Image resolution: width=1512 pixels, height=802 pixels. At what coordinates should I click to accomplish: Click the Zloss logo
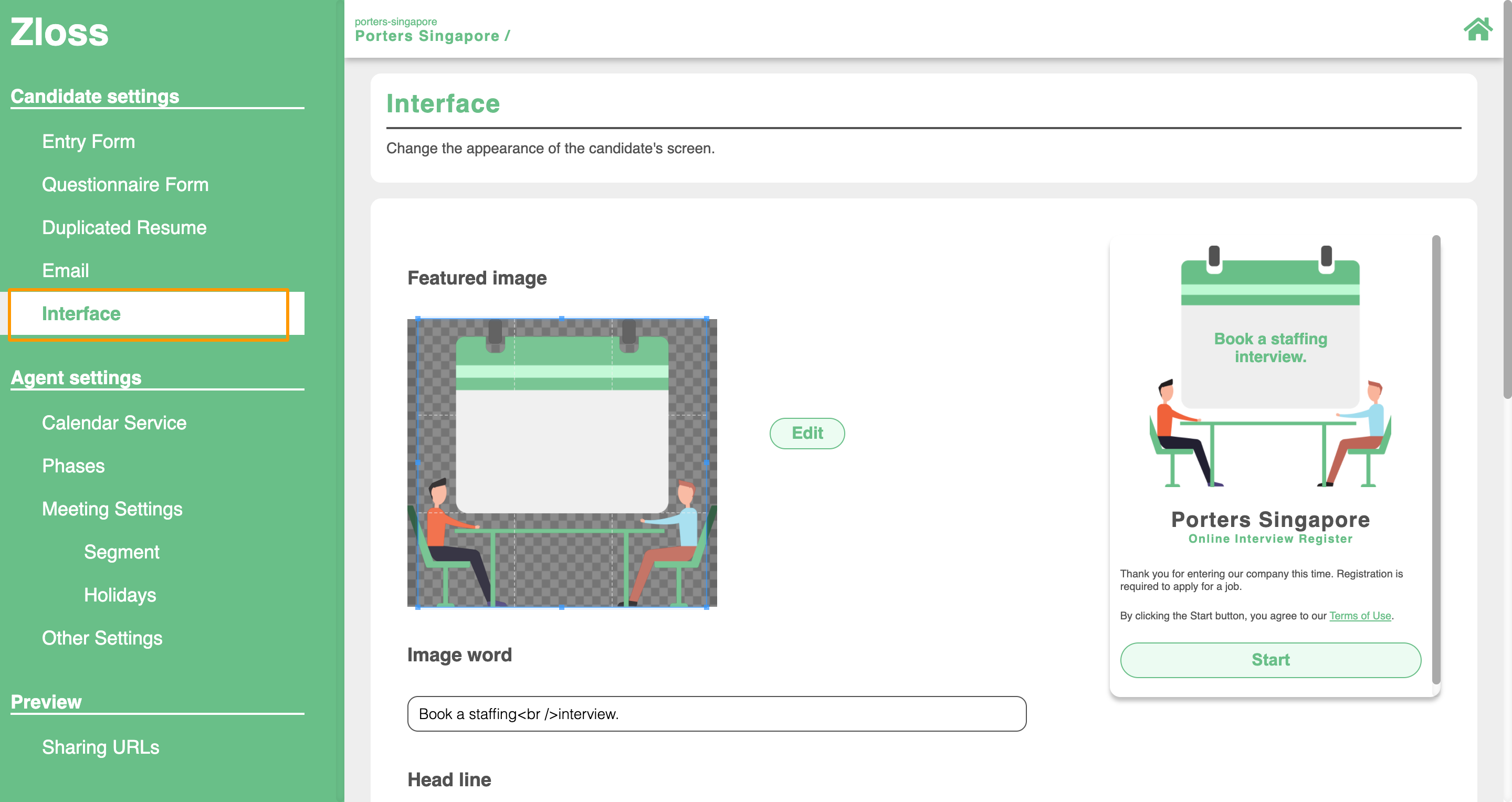pos(59,31)
